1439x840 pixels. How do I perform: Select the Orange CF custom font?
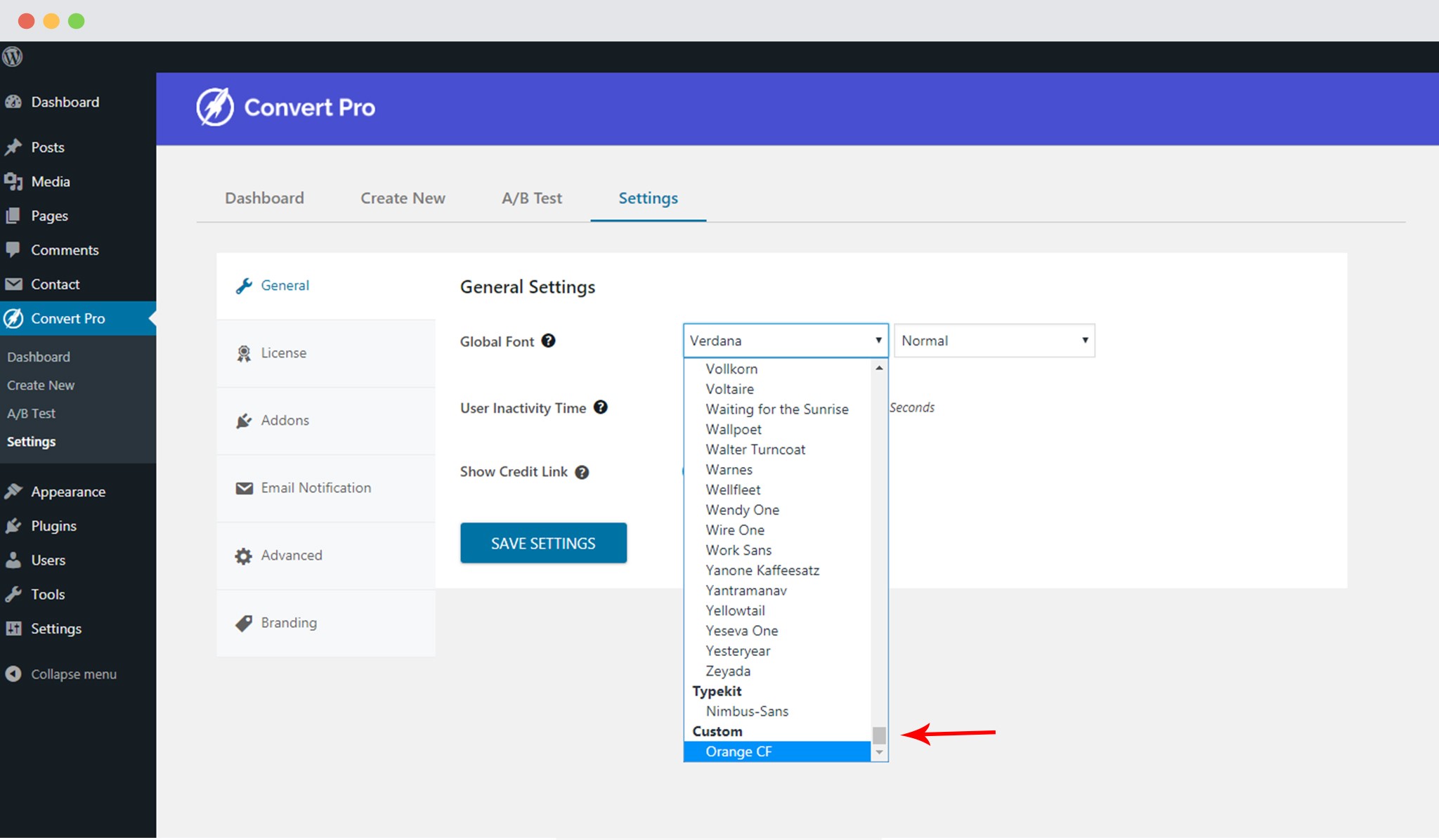point(739,752)
